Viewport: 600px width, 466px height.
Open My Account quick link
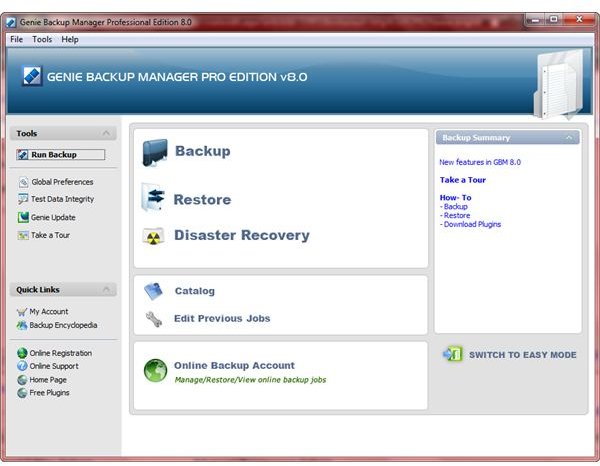click(x=49, y=312)
